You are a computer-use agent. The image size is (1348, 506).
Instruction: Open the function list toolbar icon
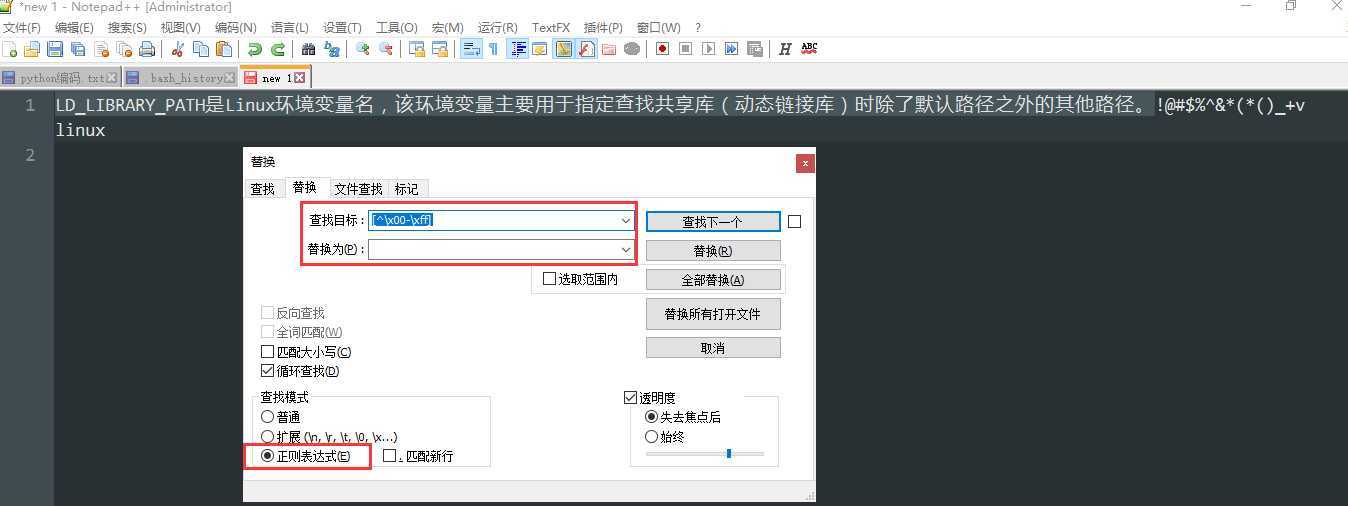pos(587,48)
